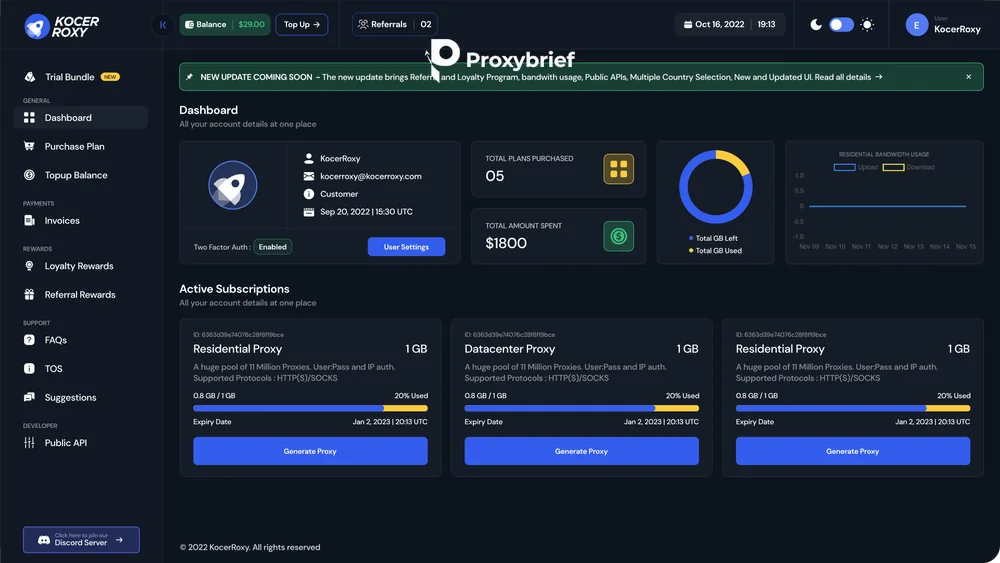Click the Two Factor Auth Enabled badge
Viewport: 1000px width, 563px height.
pyautogui.click(x=272, y=247)
